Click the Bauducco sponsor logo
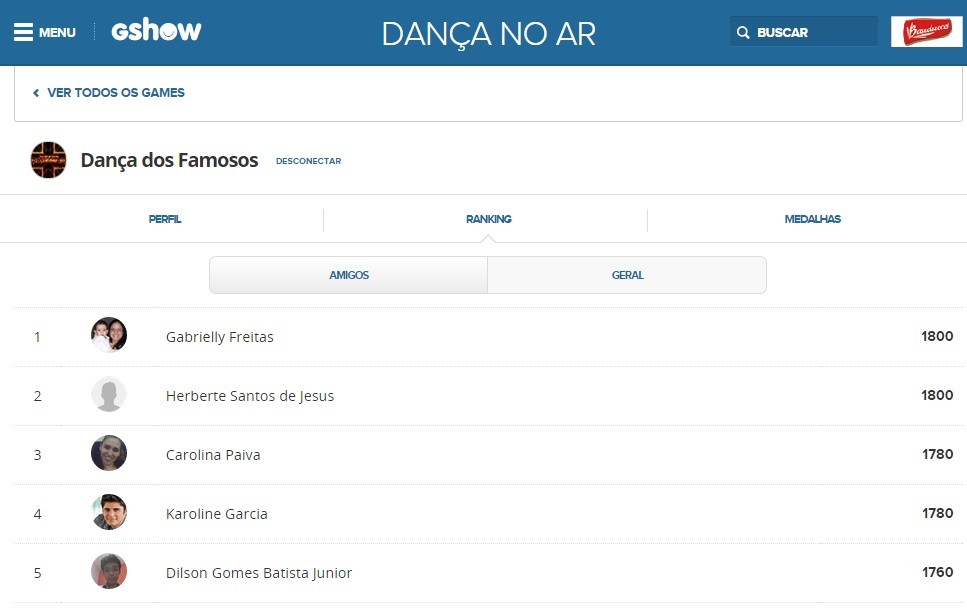The image size is (967, 608). click(x=926, y=32)
